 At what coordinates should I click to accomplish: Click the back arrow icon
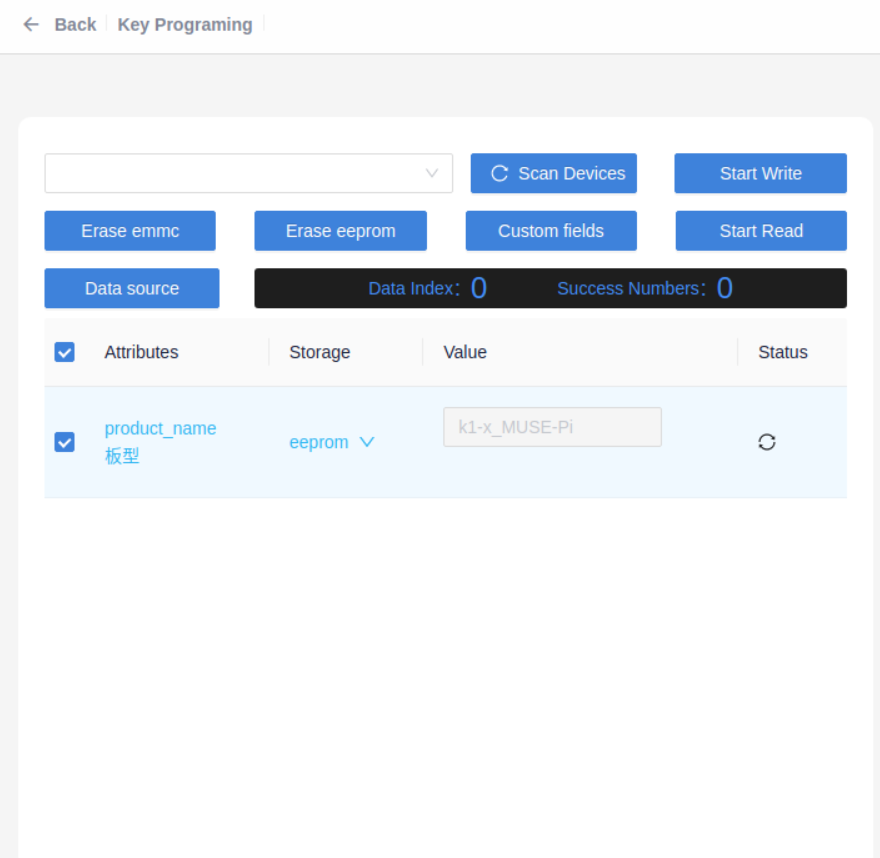pos(31,25)
